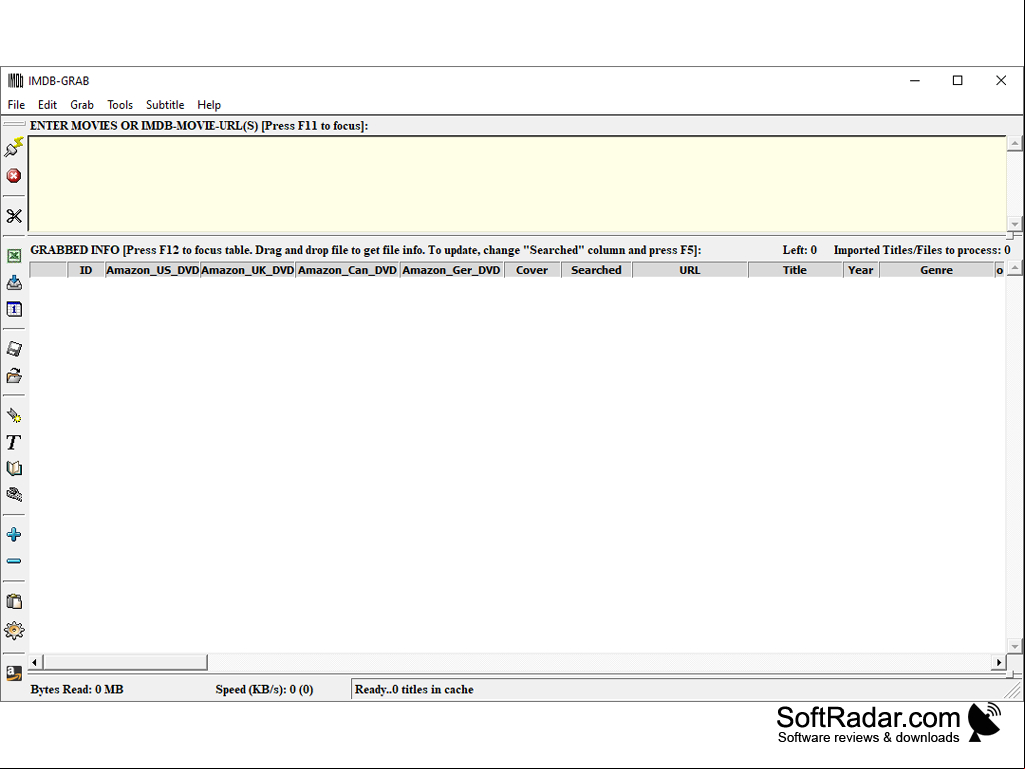Click 'Ready..0 titles in cache' status text
The width and height of the screenshot is (1025, 769).
pos(414,689)
